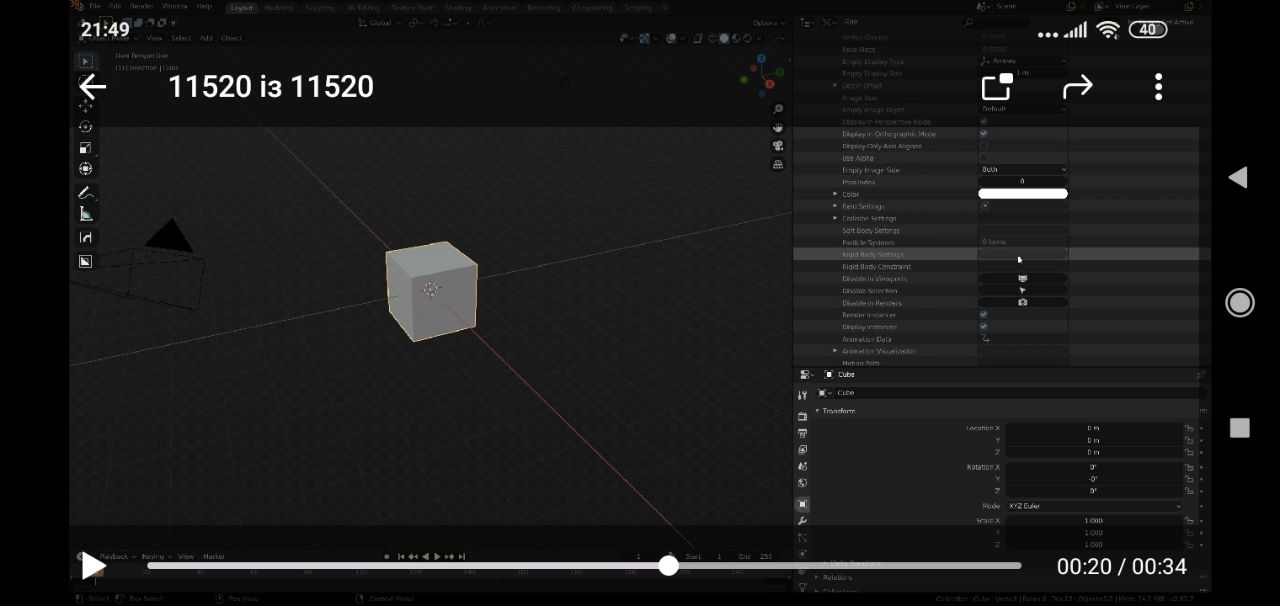Tap the Android back navigation triangle
Viewport: 1280px width, 606px height.
[x=1238, y=178]
